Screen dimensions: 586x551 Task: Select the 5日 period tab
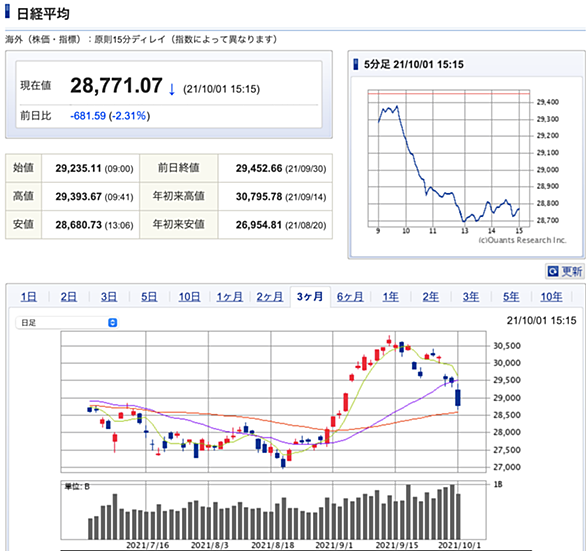[149, 297]
